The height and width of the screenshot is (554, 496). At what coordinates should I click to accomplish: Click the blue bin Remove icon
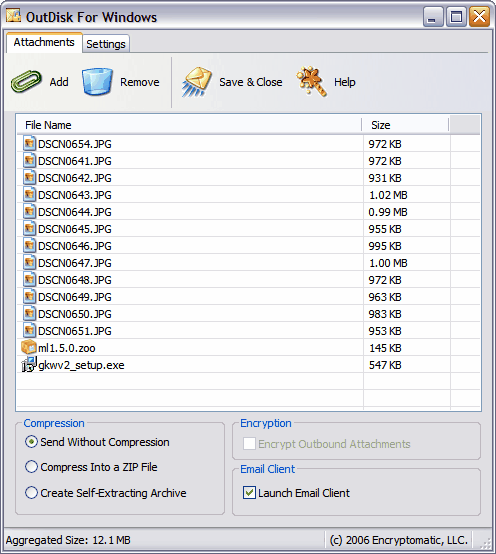(x=98, y=82)
